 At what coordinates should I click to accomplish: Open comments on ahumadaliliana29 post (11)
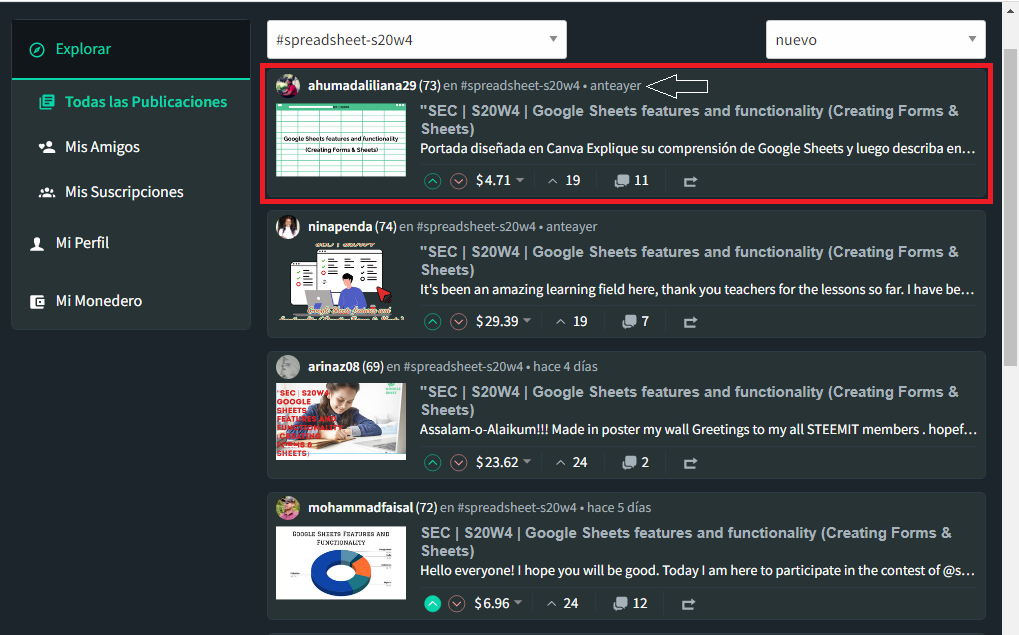click(x=632, y=181)
